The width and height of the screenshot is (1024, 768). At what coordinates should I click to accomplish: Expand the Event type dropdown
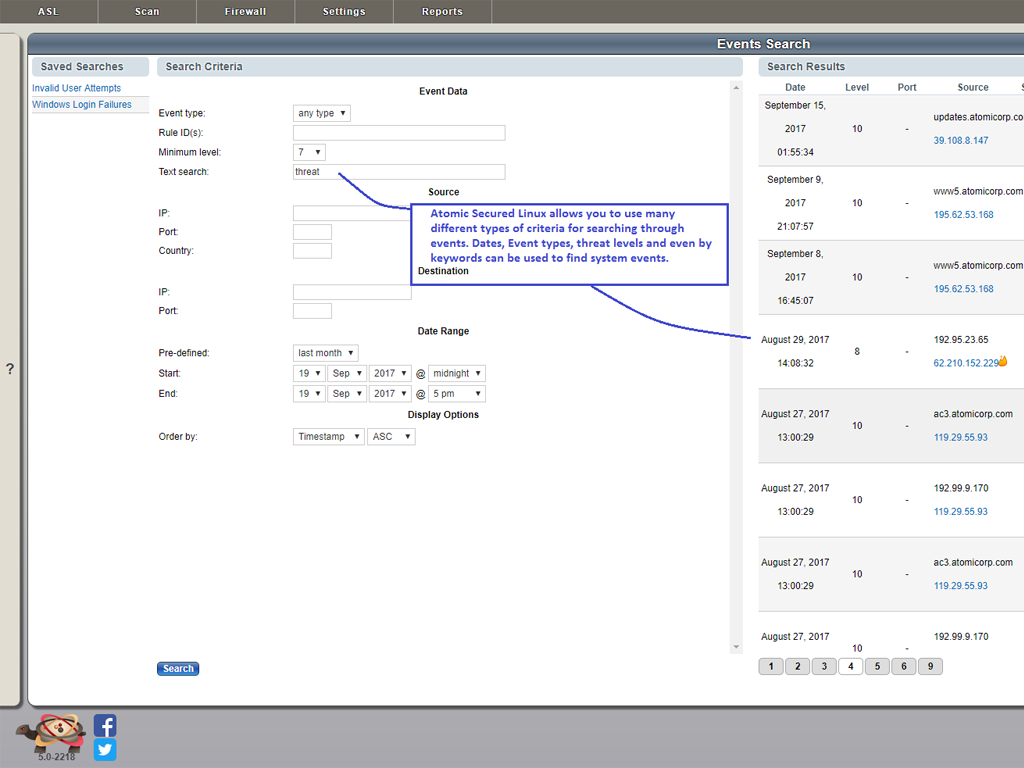321,113
